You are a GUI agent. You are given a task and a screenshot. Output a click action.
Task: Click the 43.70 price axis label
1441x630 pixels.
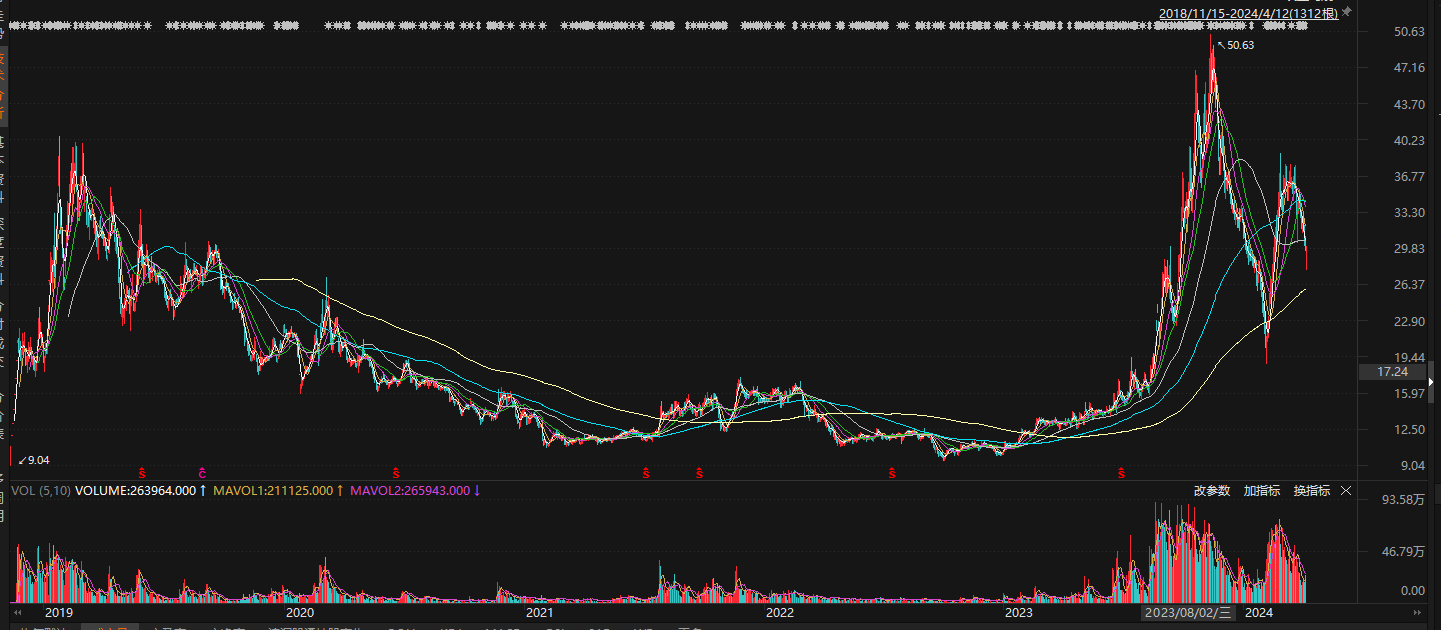point(1408,105)
